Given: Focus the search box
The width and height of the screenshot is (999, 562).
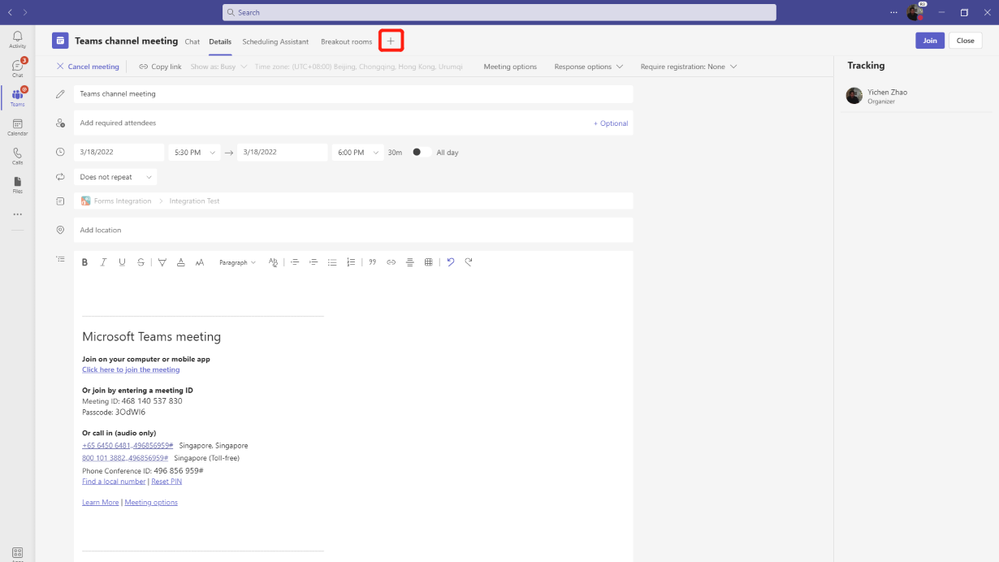Looking at the screenshot, I should 499,12.
